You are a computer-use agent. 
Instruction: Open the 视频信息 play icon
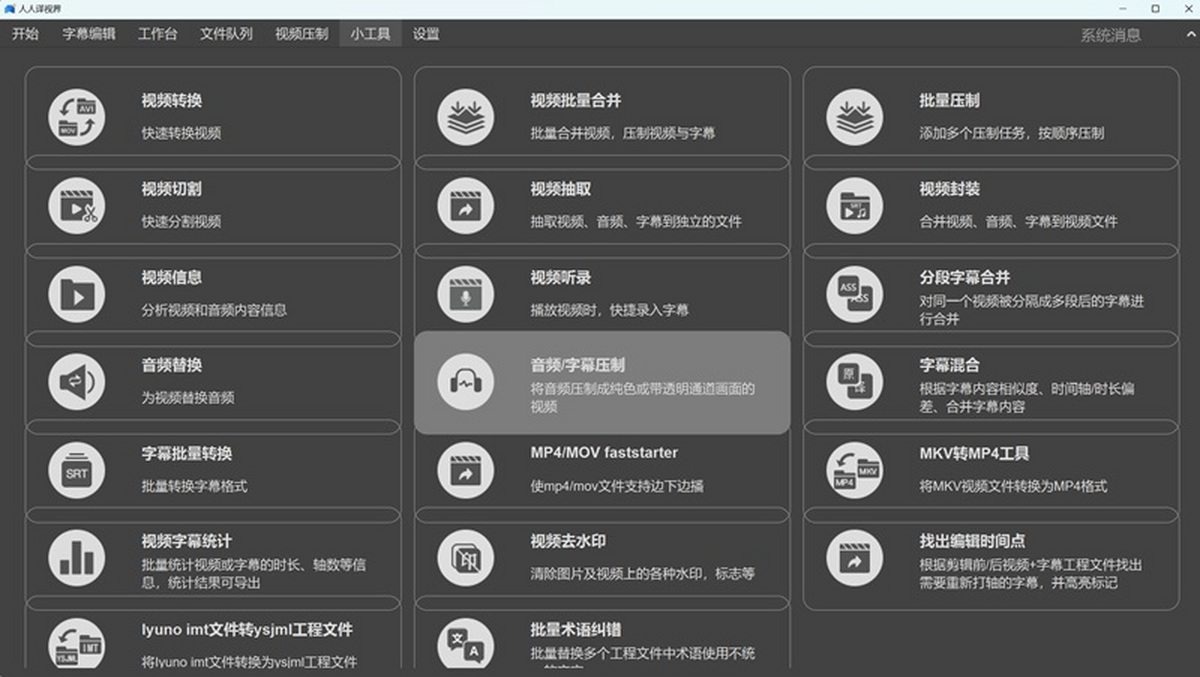(76, 294)
